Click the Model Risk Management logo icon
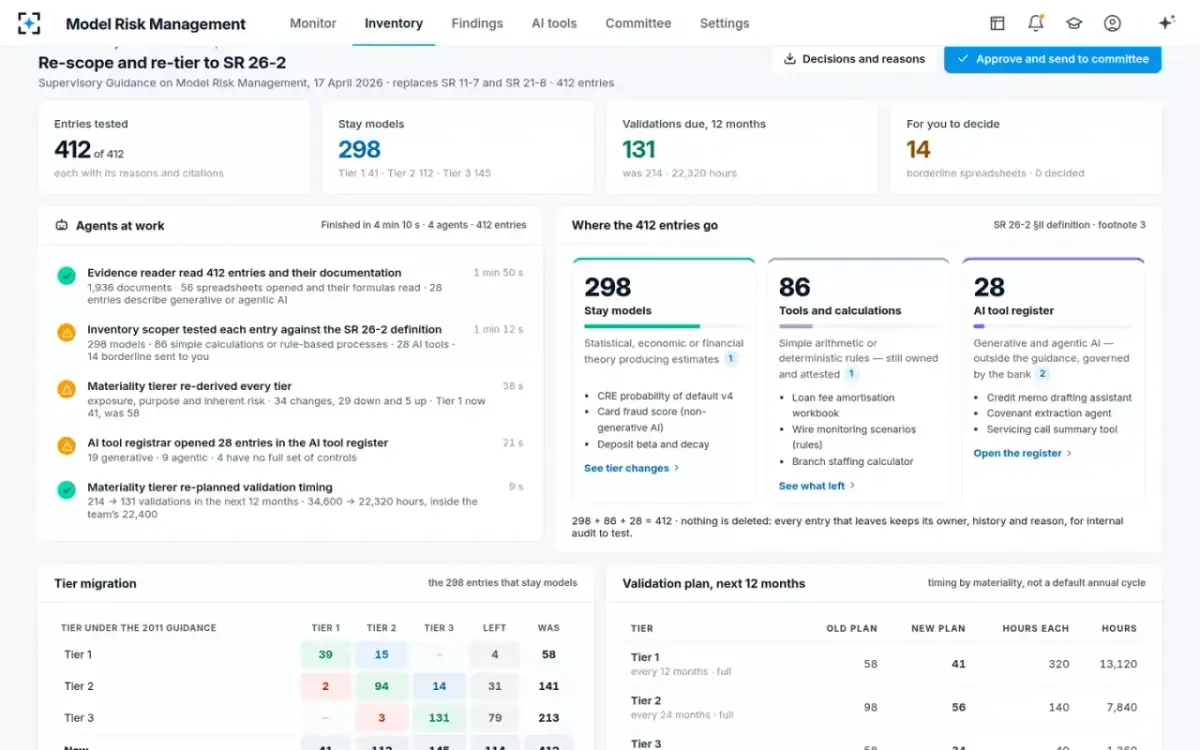Image resolution: width=1200 pixels, height=750 pixels. [29, 23]
